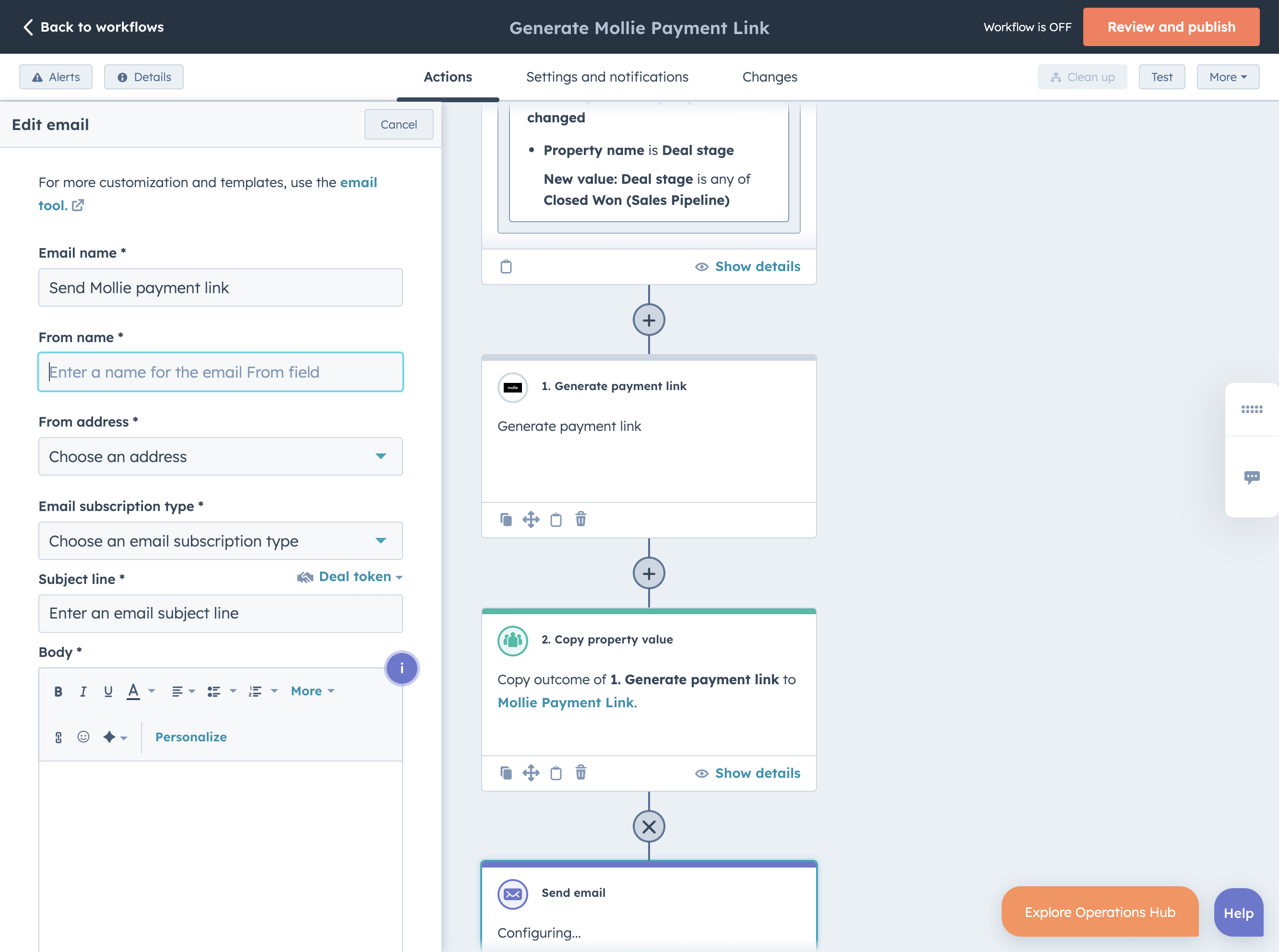The width and height of the screenshot is (1279, 952).
Task: Click the Bold formatting icon
Action: click(58, 691)
